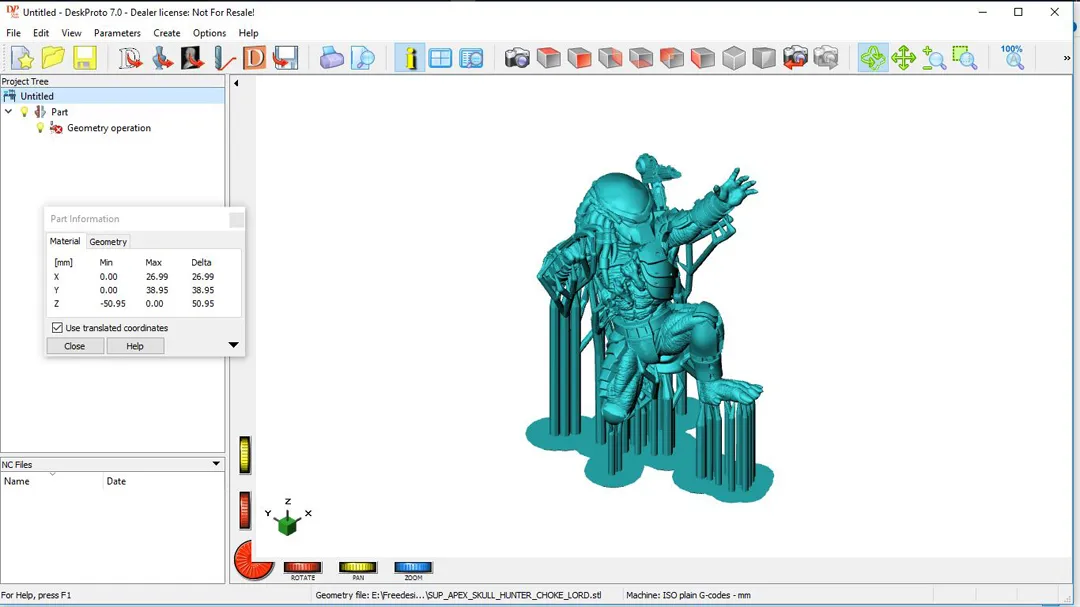Open the Parameters menu
The image size is (1080, 607).
[x=117, y=33]
